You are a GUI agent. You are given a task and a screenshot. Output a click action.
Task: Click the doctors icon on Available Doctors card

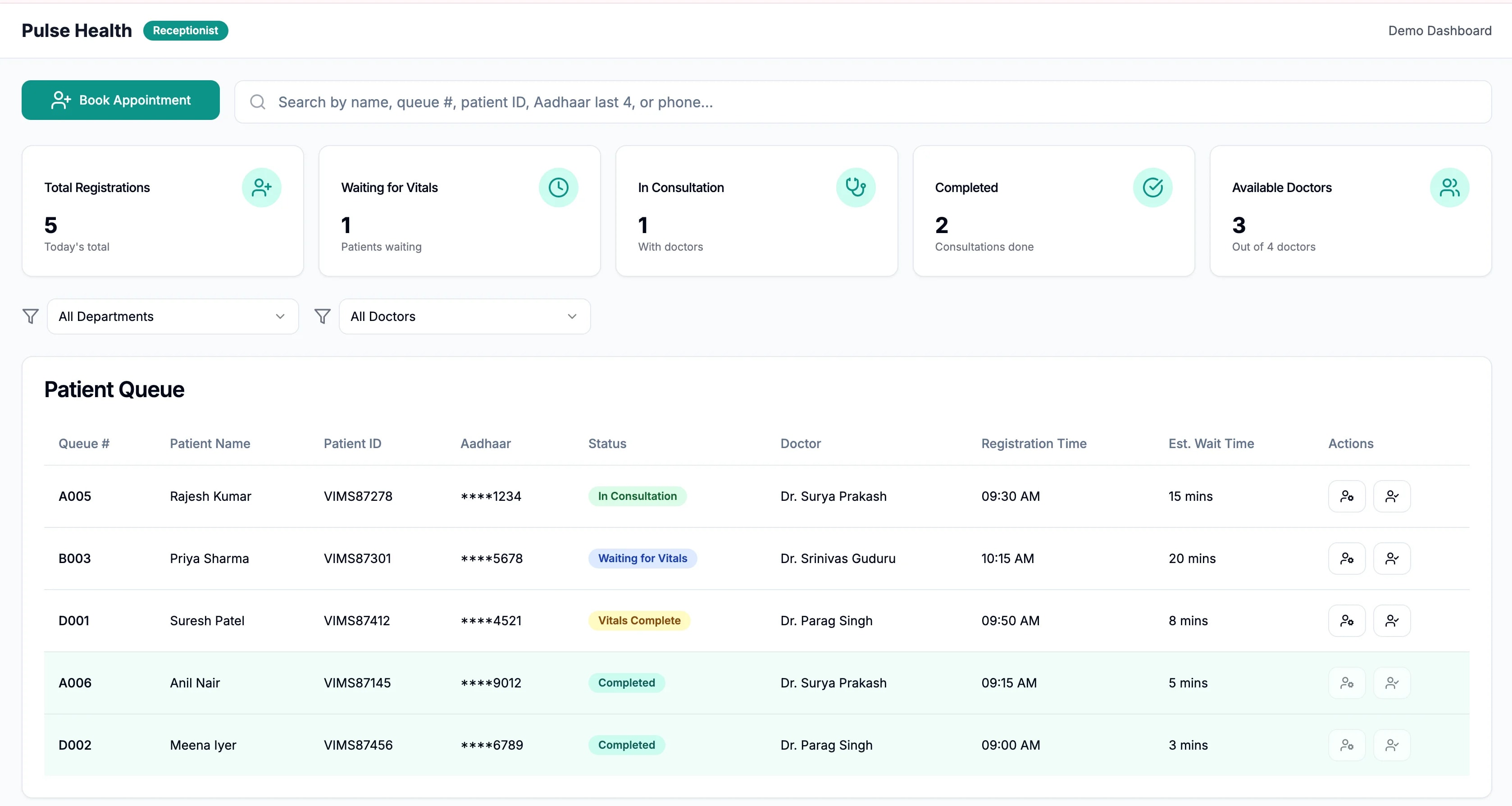(1449, 187)
